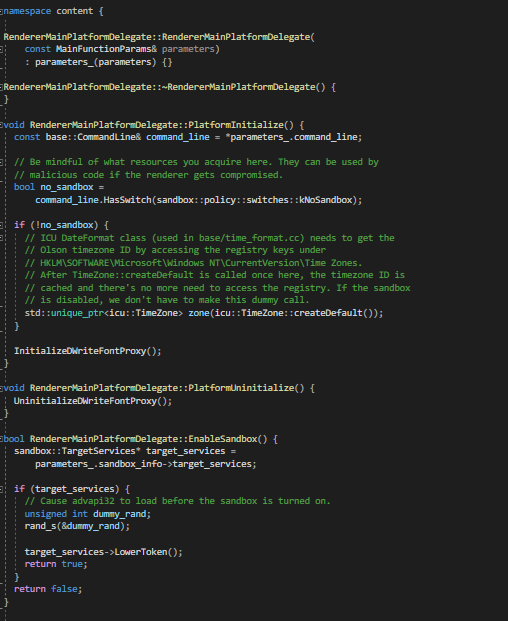The width and height of the screenshot is (508, 621).
Task: Collapse fold marker beside PlatformUninitialize function
Action: point(1,388)
